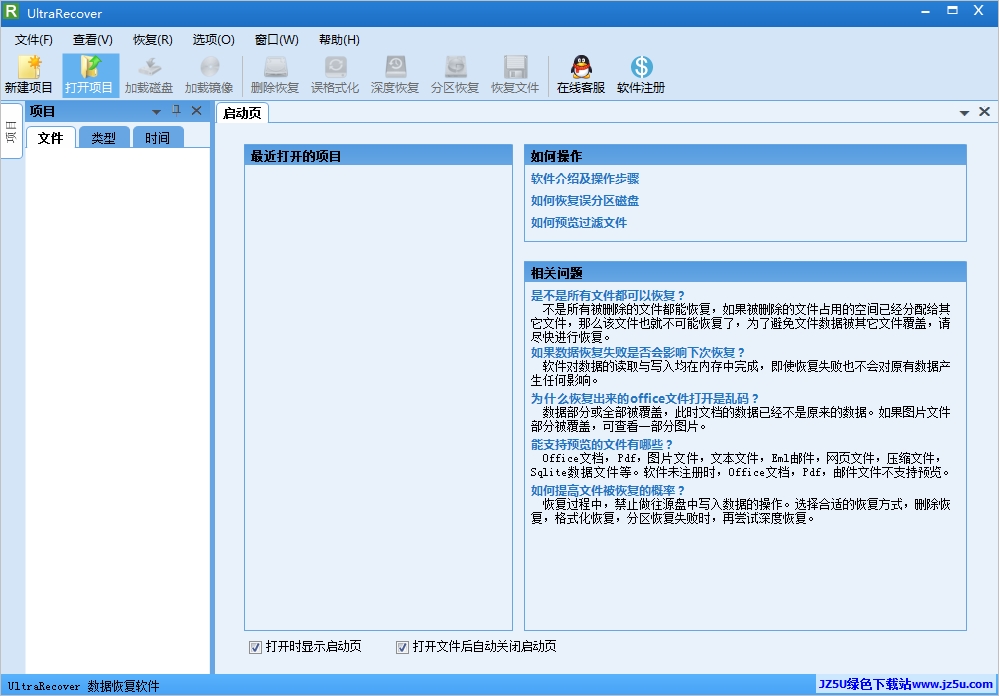Switch to the 时间 tab
This screenshot has height=696, width=999.
[x=157, y=138]
